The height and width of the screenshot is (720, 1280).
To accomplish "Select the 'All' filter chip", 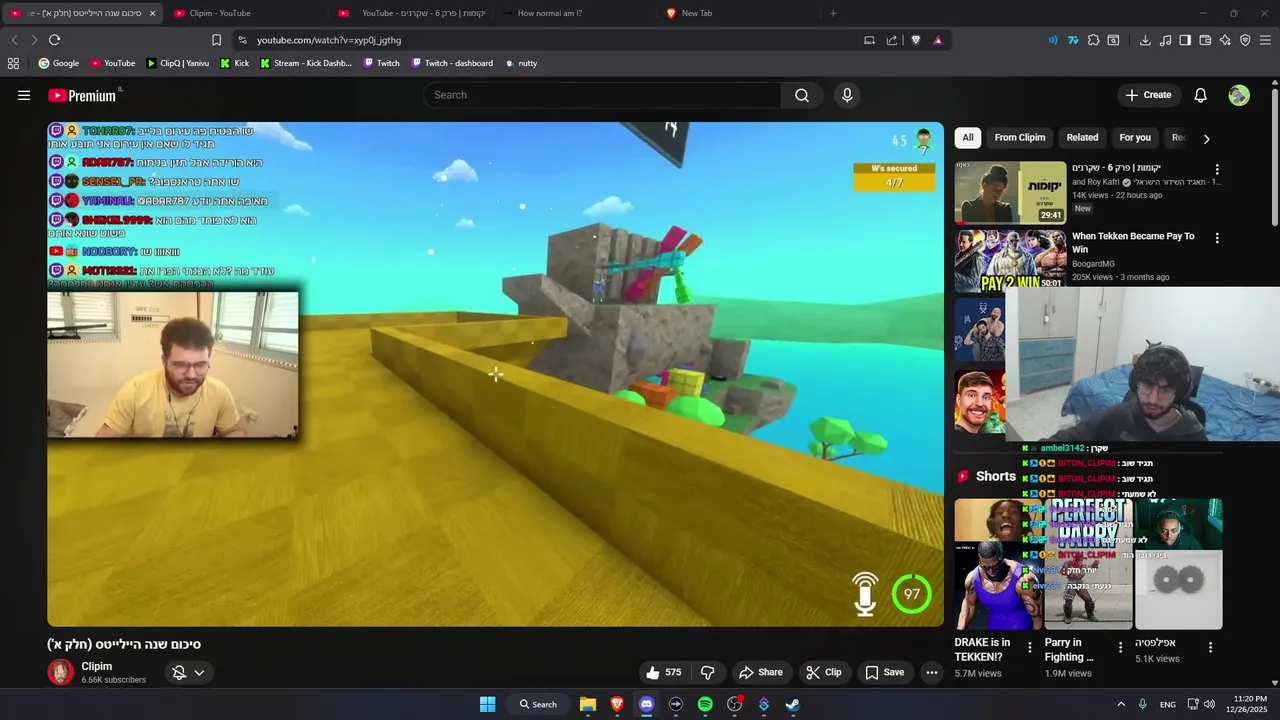I will click(967, 138).
